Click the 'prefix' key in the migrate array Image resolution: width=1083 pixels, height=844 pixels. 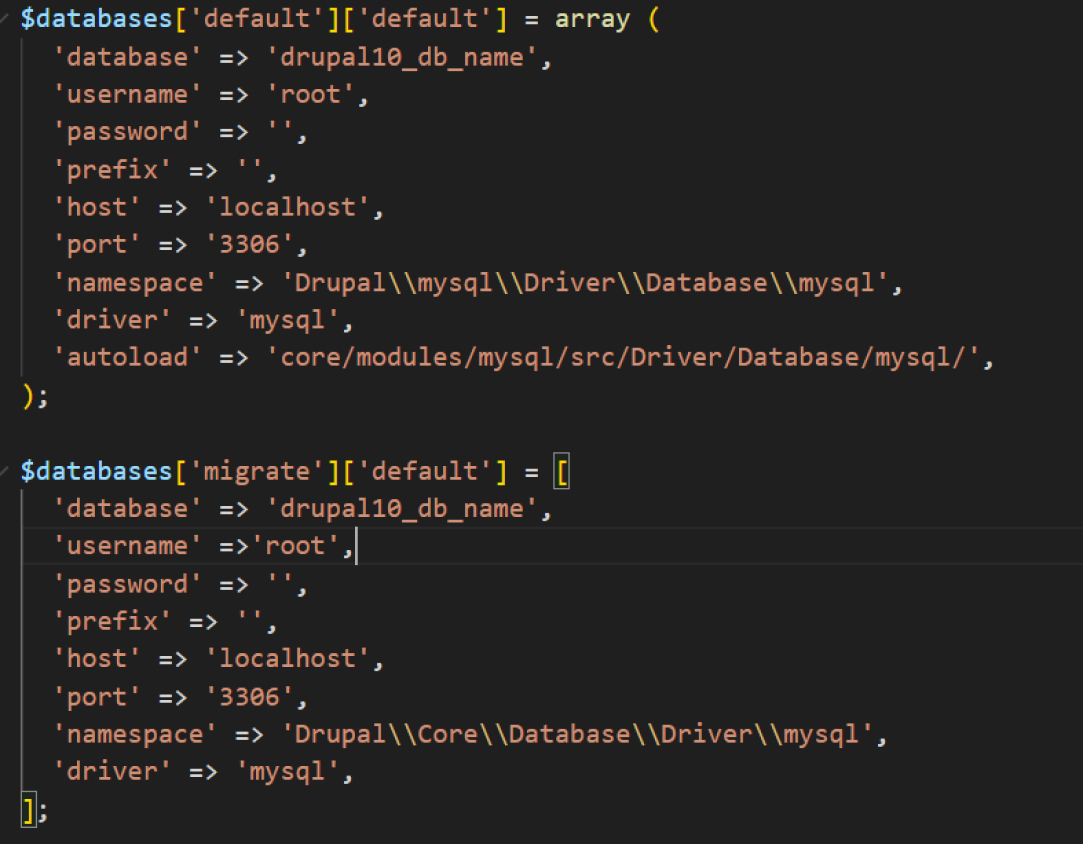[x=114, y=620]
